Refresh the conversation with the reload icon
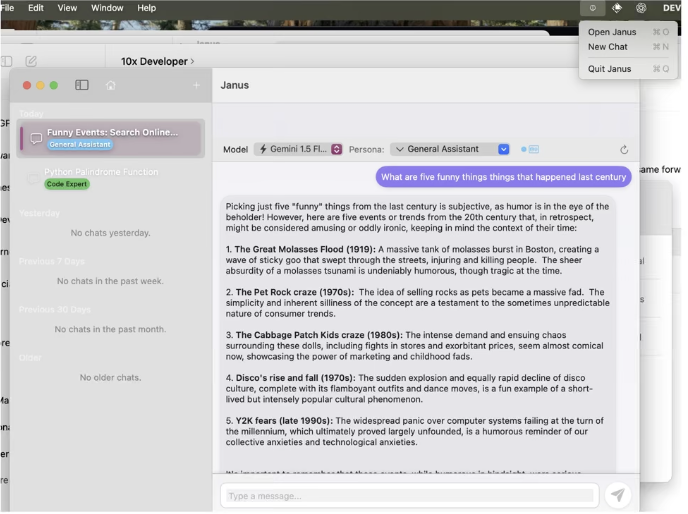 pos(624,150)
